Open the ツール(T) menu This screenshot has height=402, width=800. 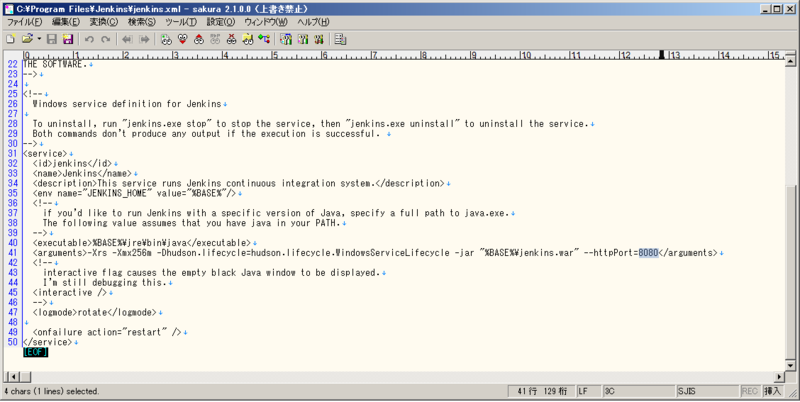(x=181, y=22)
